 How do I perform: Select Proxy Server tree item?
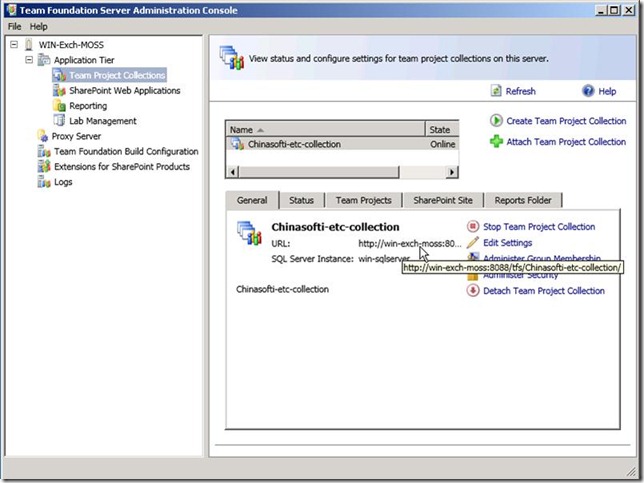(76, 136)
